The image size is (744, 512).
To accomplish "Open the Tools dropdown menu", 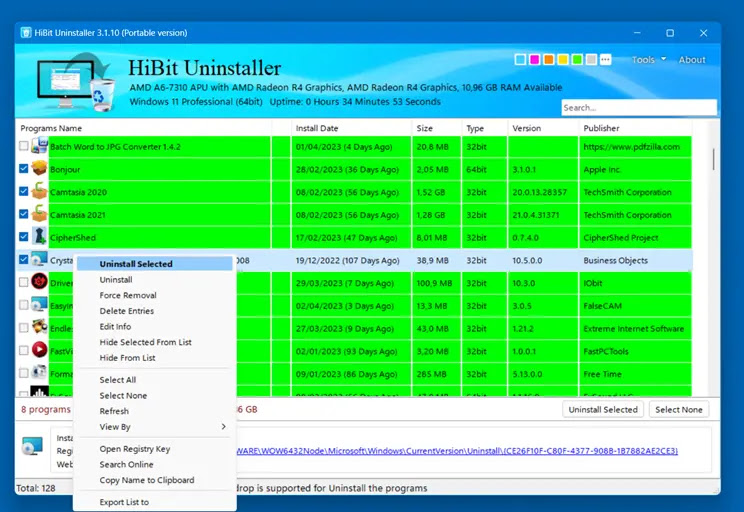I will [648, 60].
